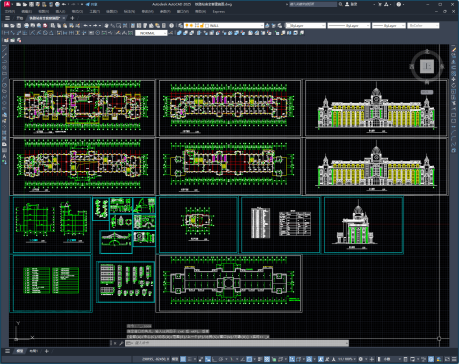459x364 pixels.
Task: Click Open in the quick access toolbar
Action: 25,4
